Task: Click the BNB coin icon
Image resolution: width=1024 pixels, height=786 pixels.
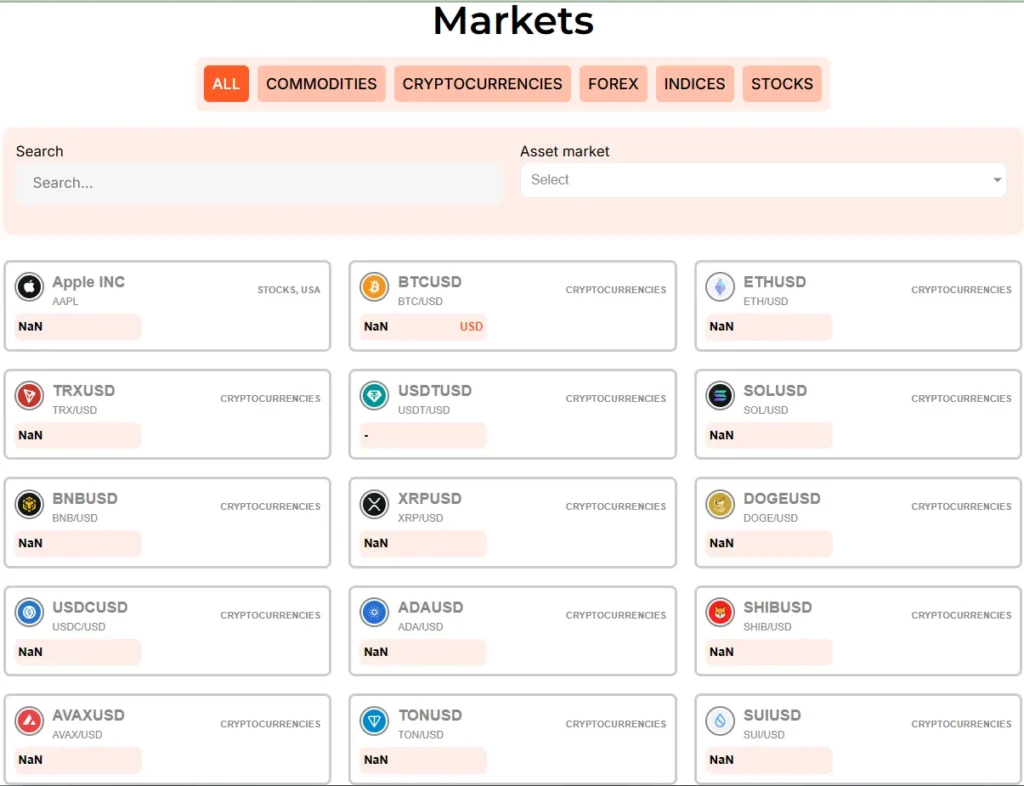Action: [x=29, y=504]
